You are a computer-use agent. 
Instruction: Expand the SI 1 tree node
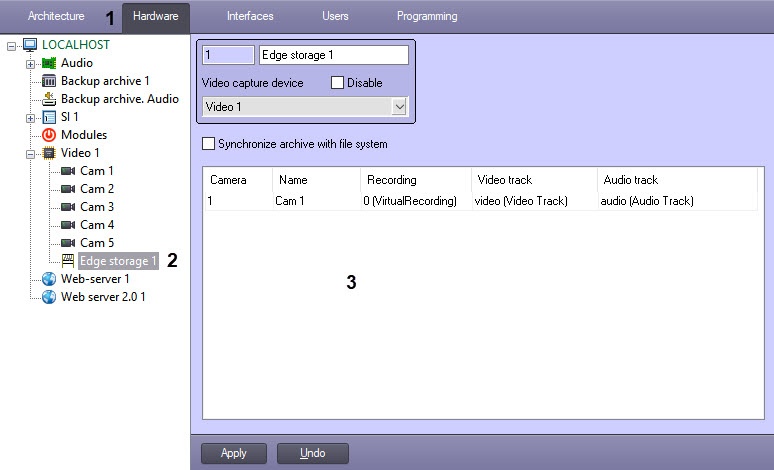pyautogui.click(x=30, y=118)
